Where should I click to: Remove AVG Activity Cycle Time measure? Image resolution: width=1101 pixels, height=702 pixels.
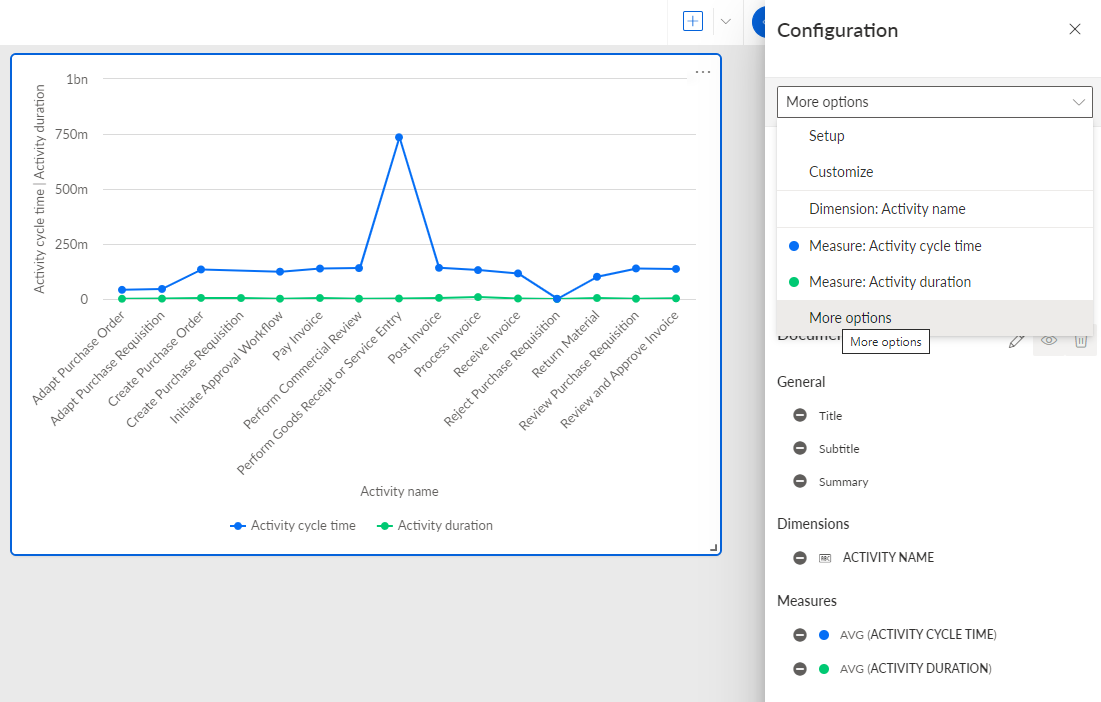[x=800, y=635]
